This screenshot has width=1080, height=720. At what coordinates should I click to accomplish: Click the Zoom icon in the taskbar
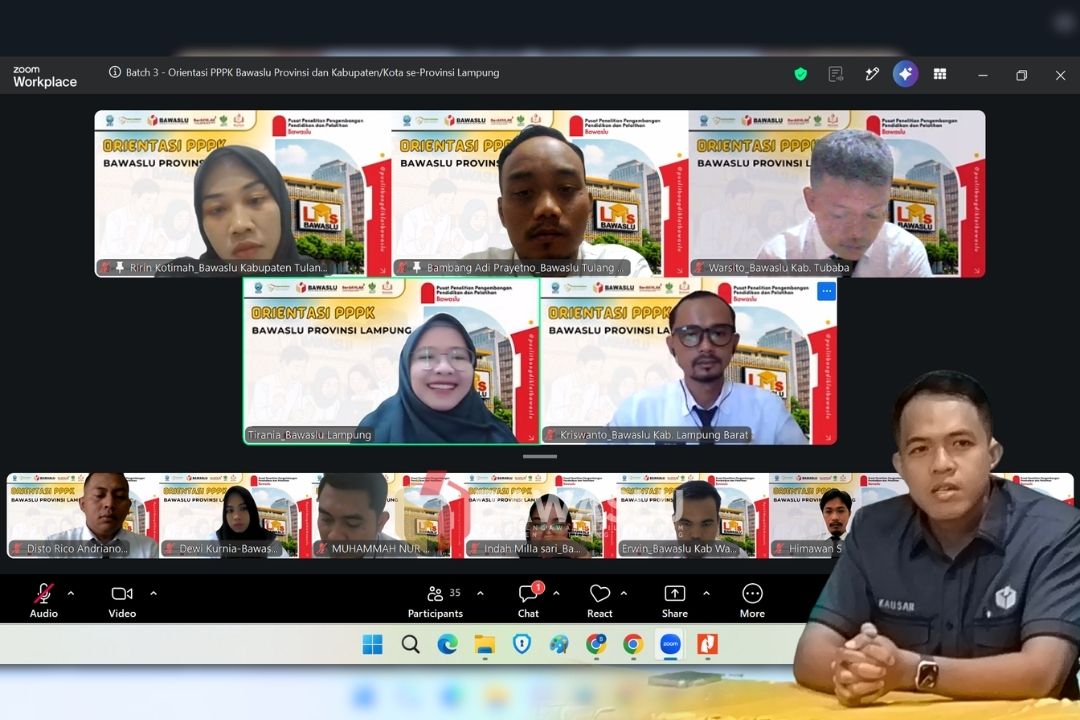pos(670,644)
